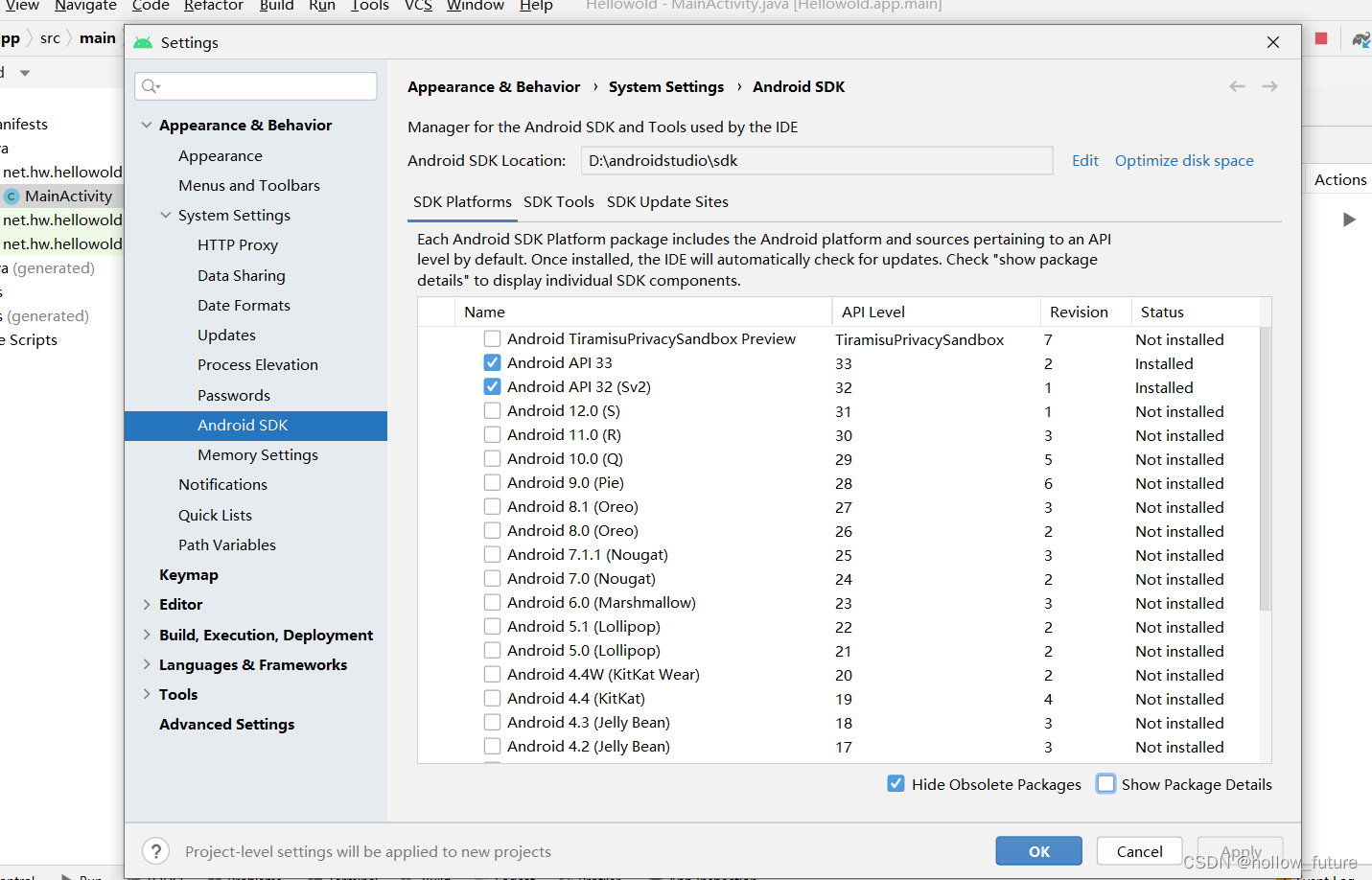Focus the settings search field

[256, 86]
